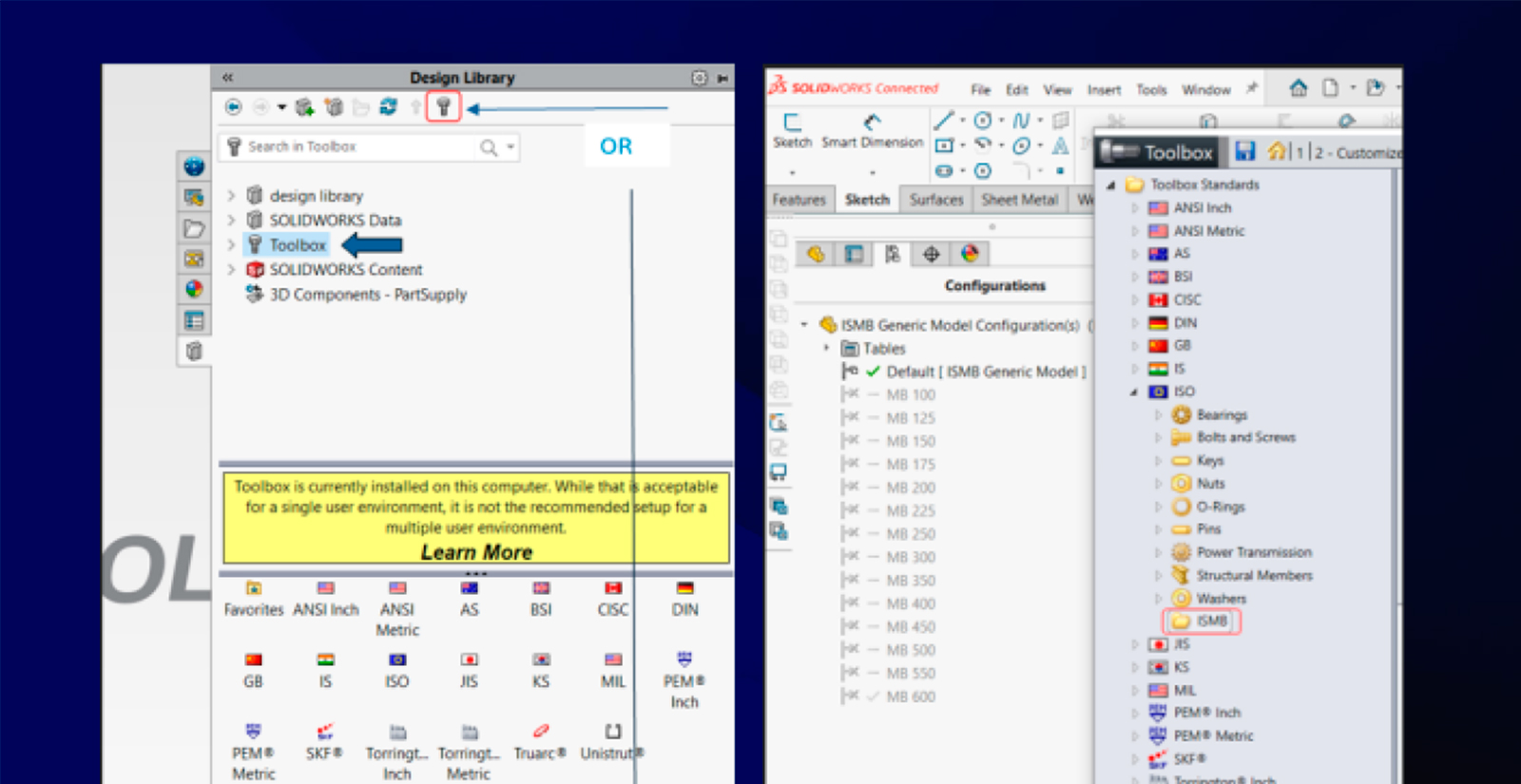Click Customize step in Toolbox settings header

(x=1358, y=152)
